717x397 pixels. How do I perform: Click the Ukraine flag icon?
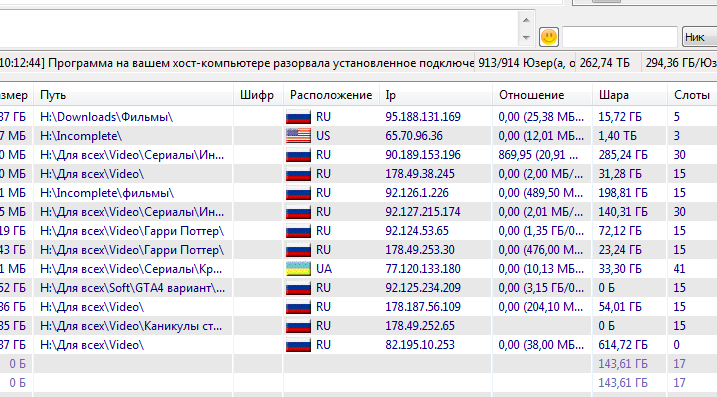(x=298, y=269)
